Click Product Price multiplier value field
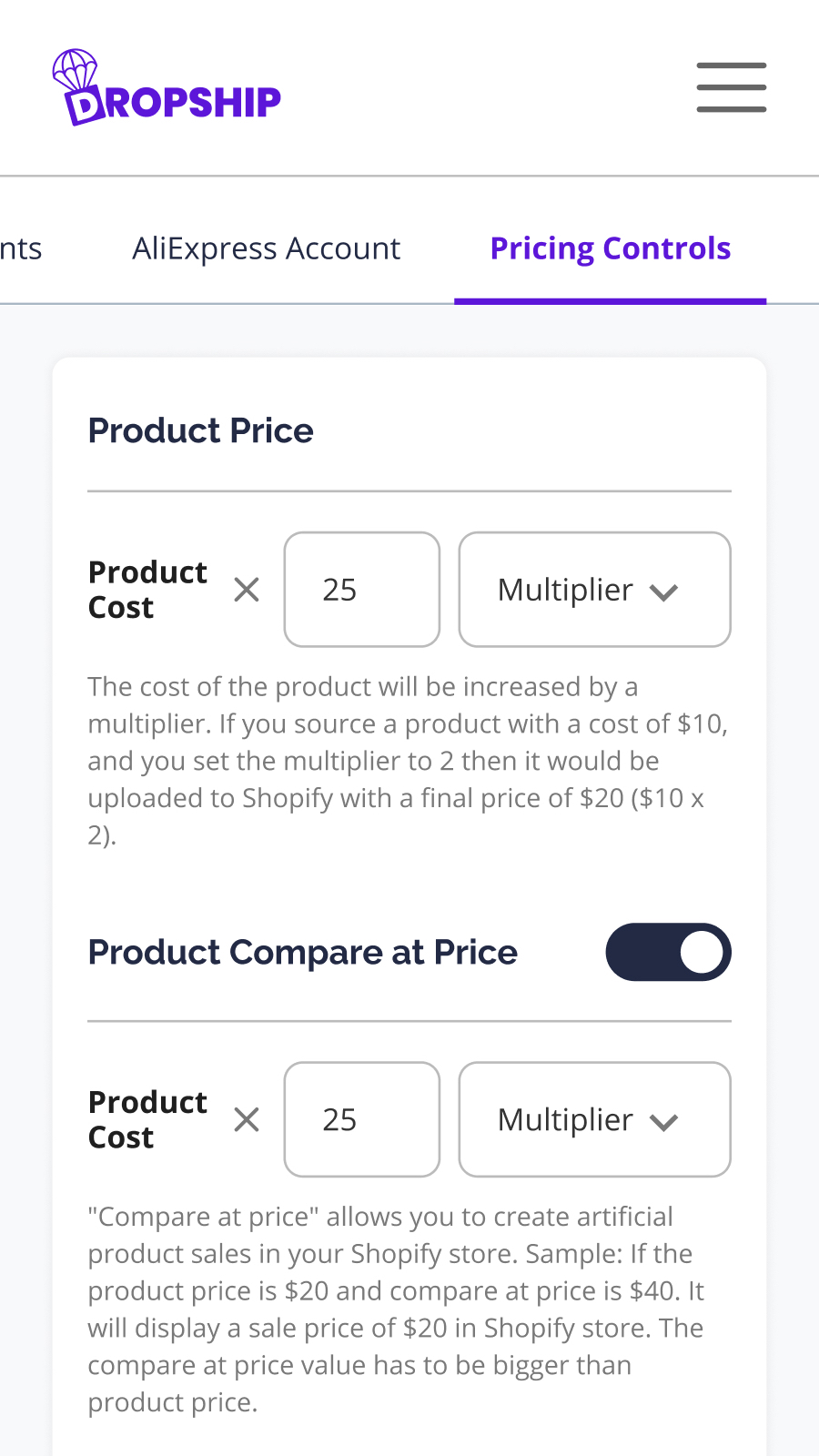819x1456 pixels. [x=362, y=590]
